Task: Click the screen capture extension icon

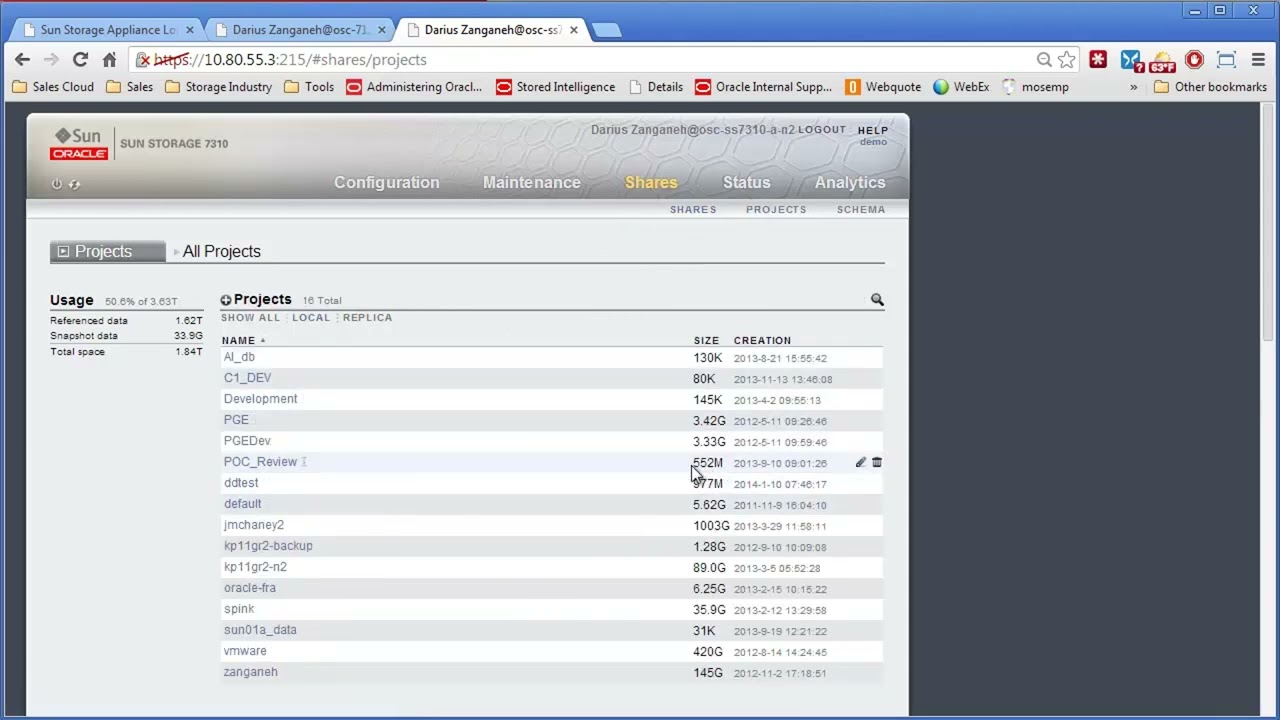Action: tap(1226, 60)
